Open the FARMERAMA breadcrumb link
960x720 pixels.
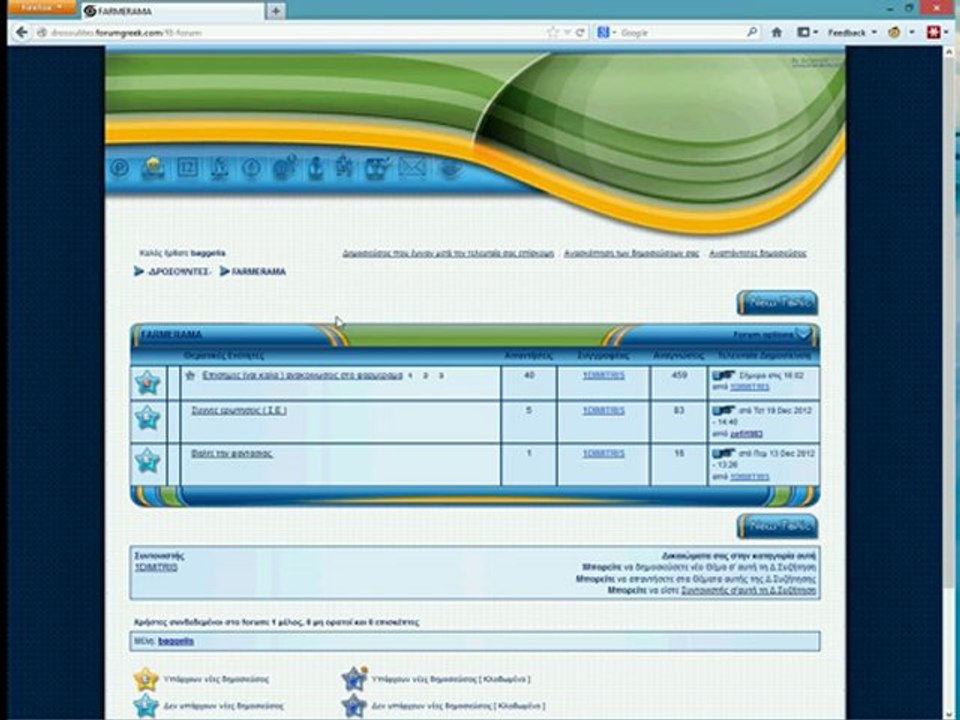[x=258, y=271]
